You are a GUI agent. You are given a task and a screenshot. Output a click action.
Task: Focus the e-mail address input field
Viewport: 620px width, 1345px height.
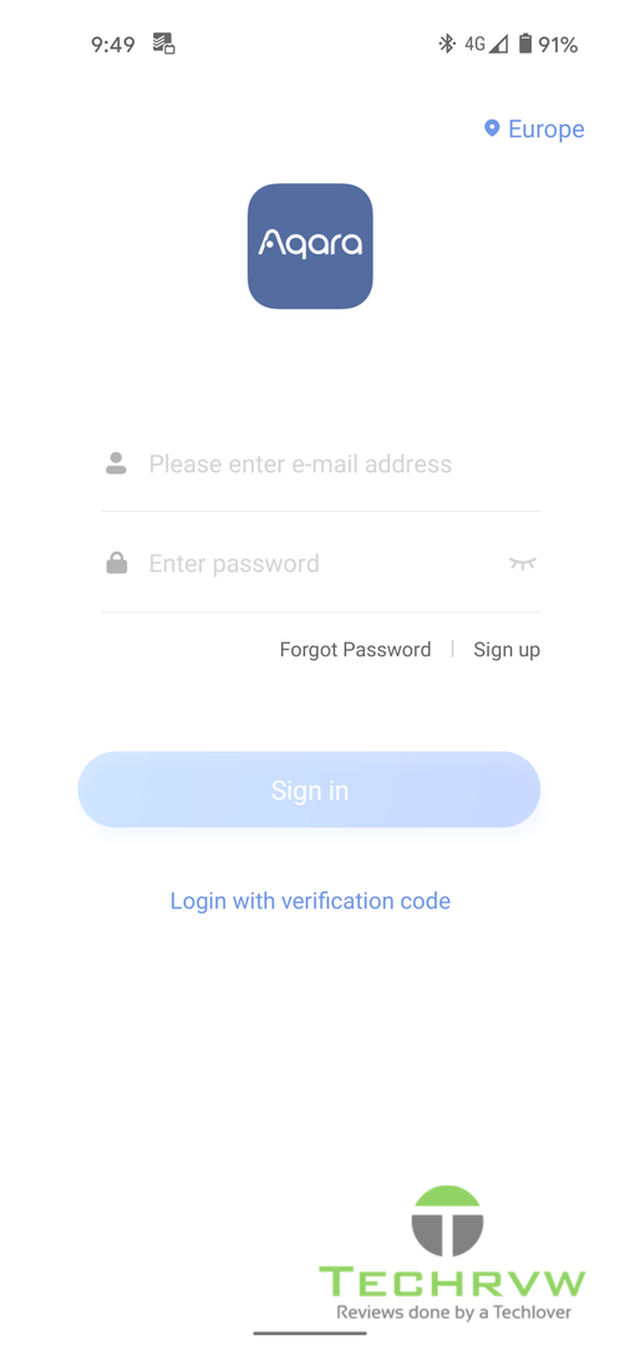320,464
